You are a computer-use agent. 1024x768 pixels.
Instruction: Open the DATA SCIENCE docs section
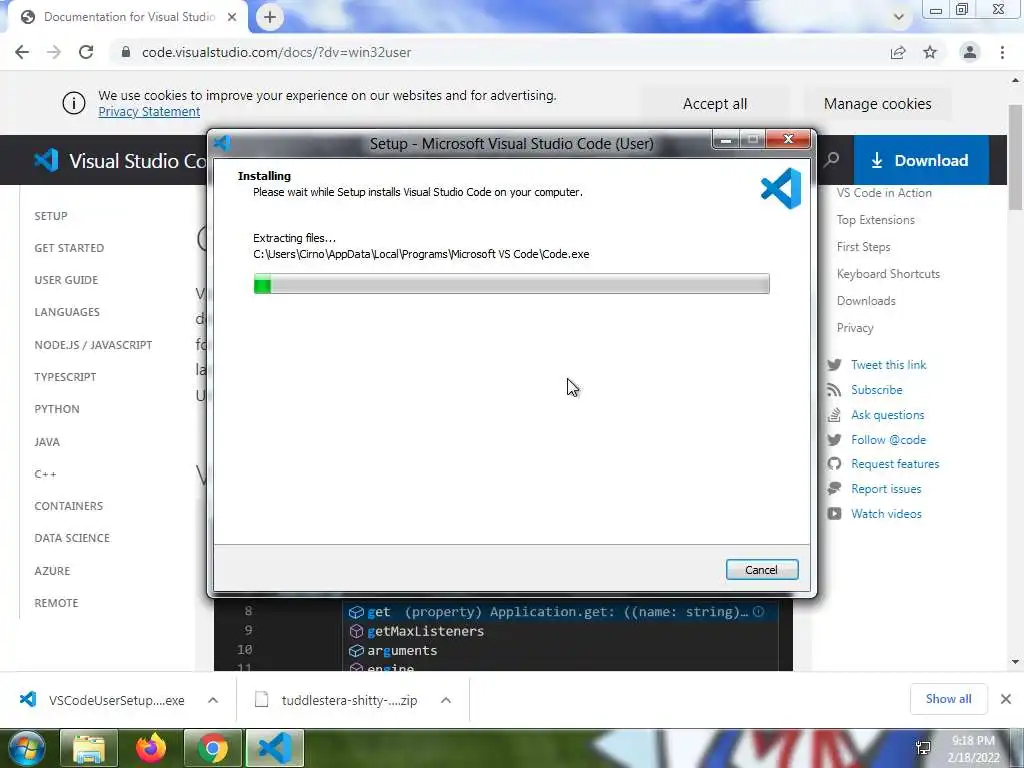coord(72,538)
